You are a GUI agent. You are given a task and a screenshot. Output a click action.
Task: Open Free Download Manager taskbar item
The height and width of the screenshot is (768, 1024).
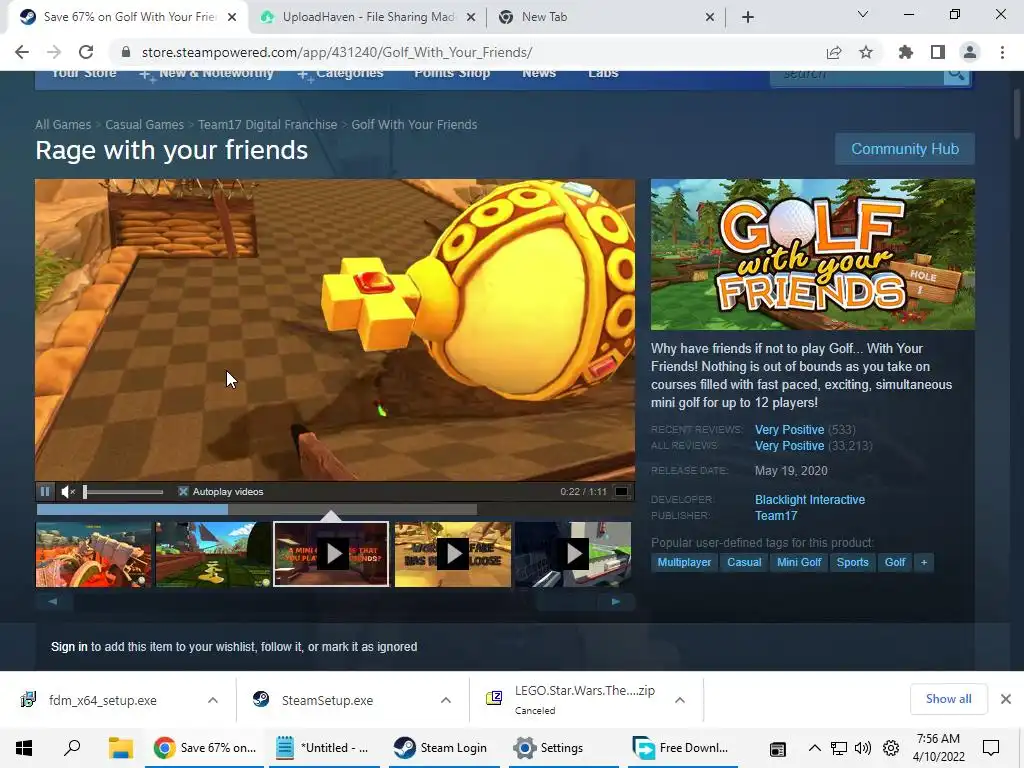(x=682, y=748)
